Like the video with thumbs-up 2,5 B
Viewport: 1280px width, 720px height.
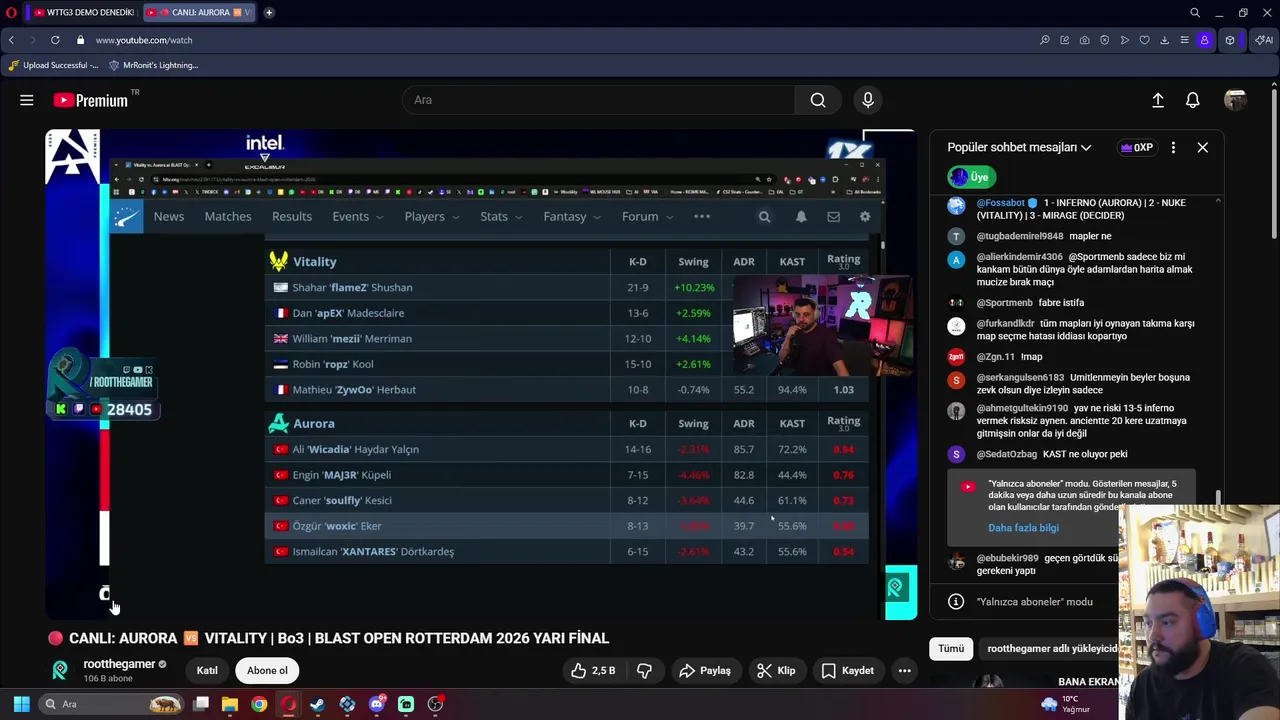pos(593,671)
